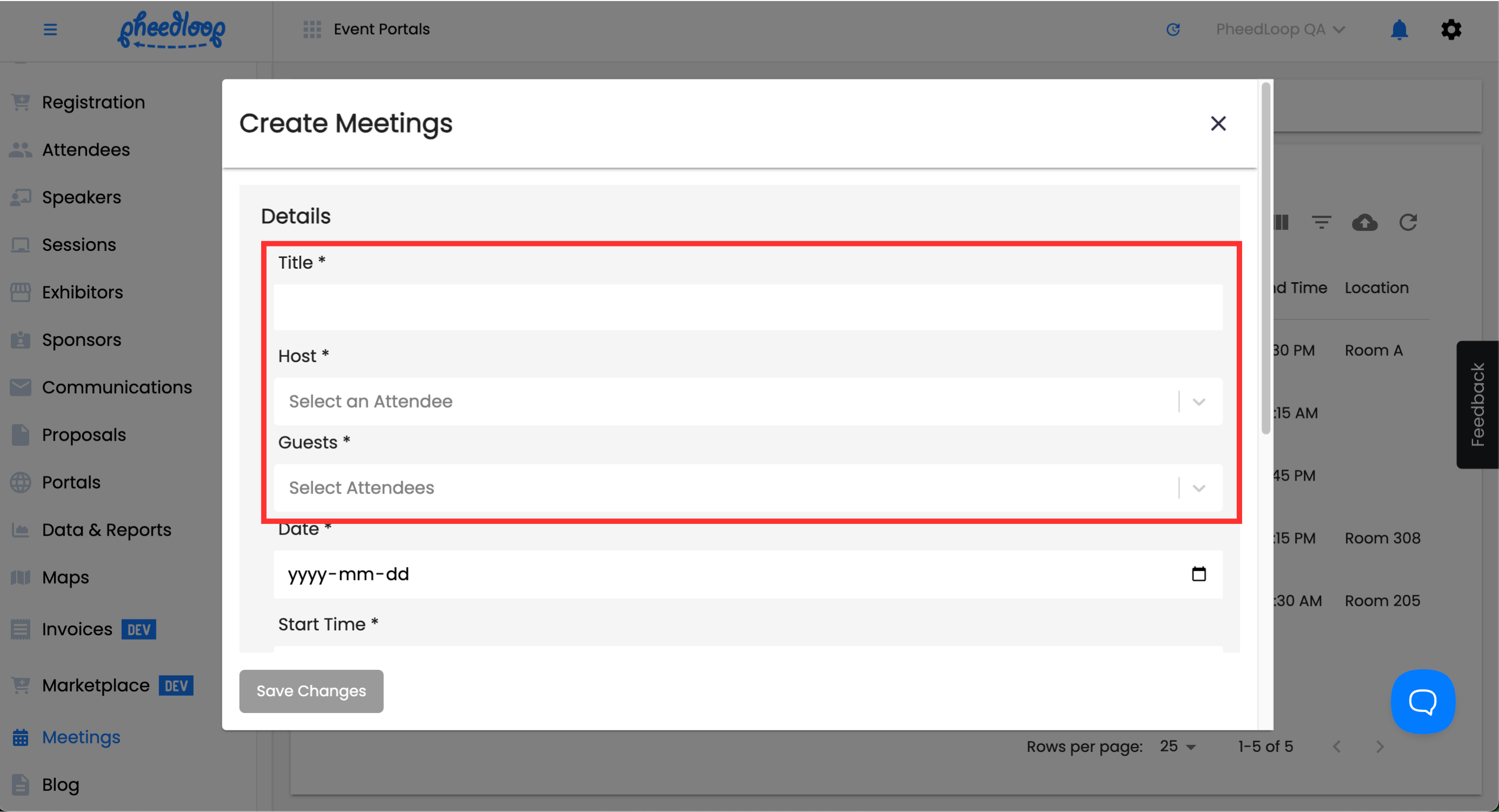Go to Registration in sidebar
This screenshot has width=1499, height=812.
(93, 102)
